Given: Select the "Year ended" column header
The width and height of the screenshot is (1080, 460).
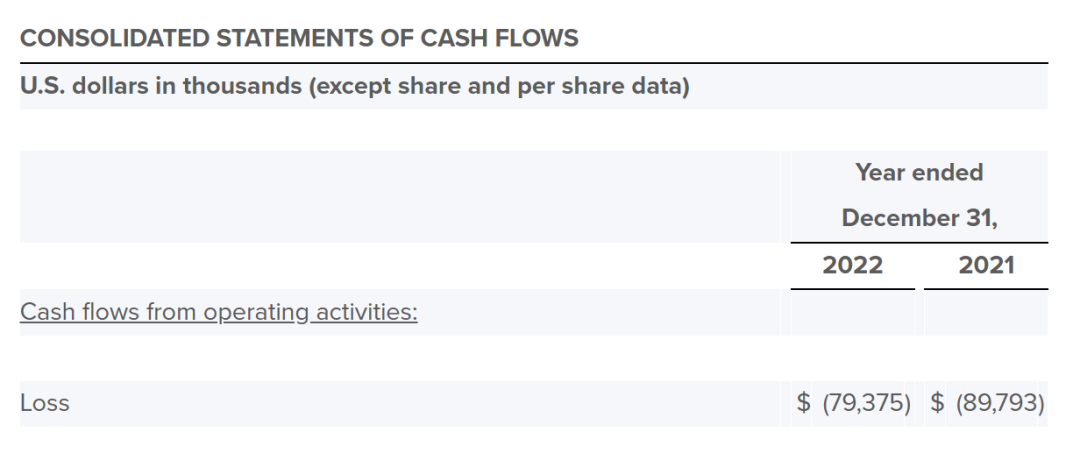Looking at the screenshot, I should [x=919, y=172].
